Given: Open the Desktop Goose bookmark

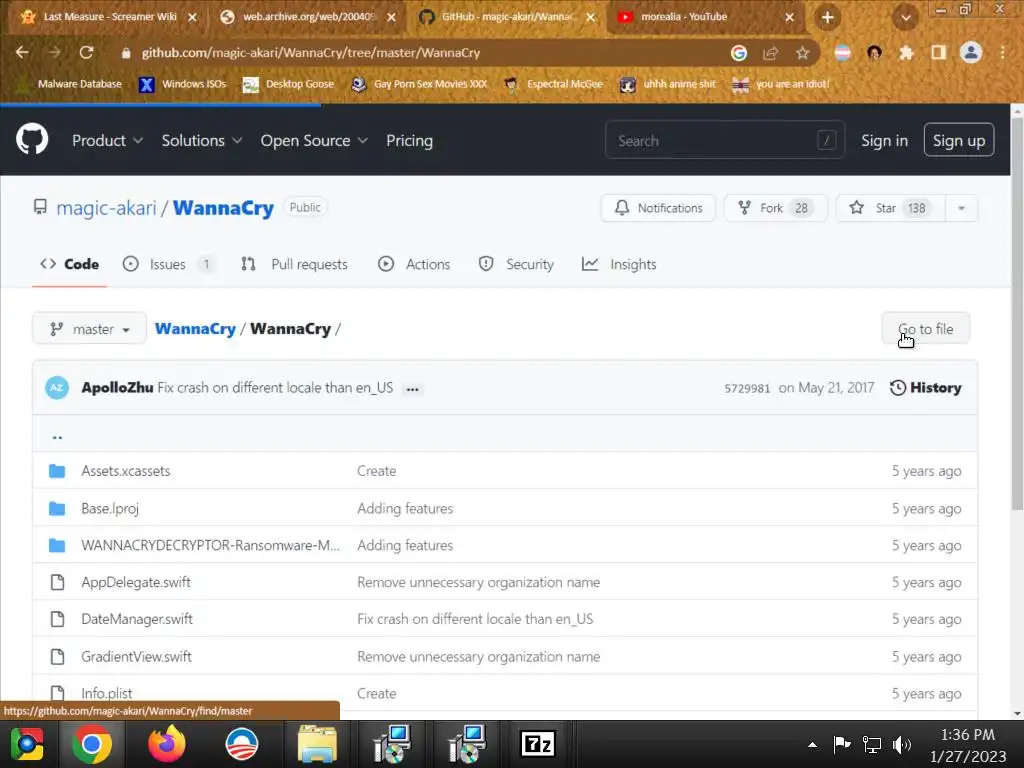Looking at the screenshot, I should [288, 84].
